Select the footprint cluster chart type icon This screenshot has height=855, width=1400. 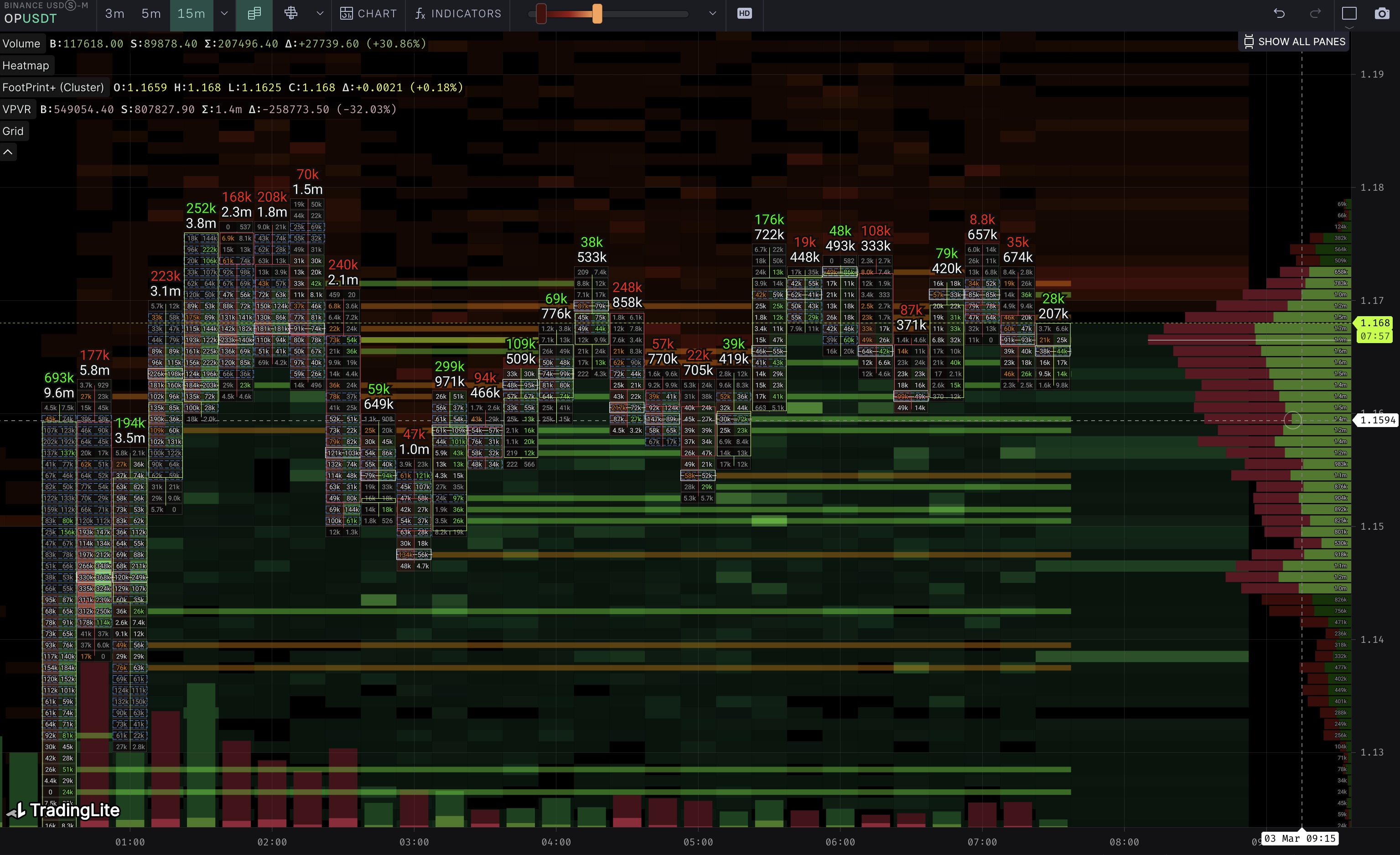click(x=254, y=13)
